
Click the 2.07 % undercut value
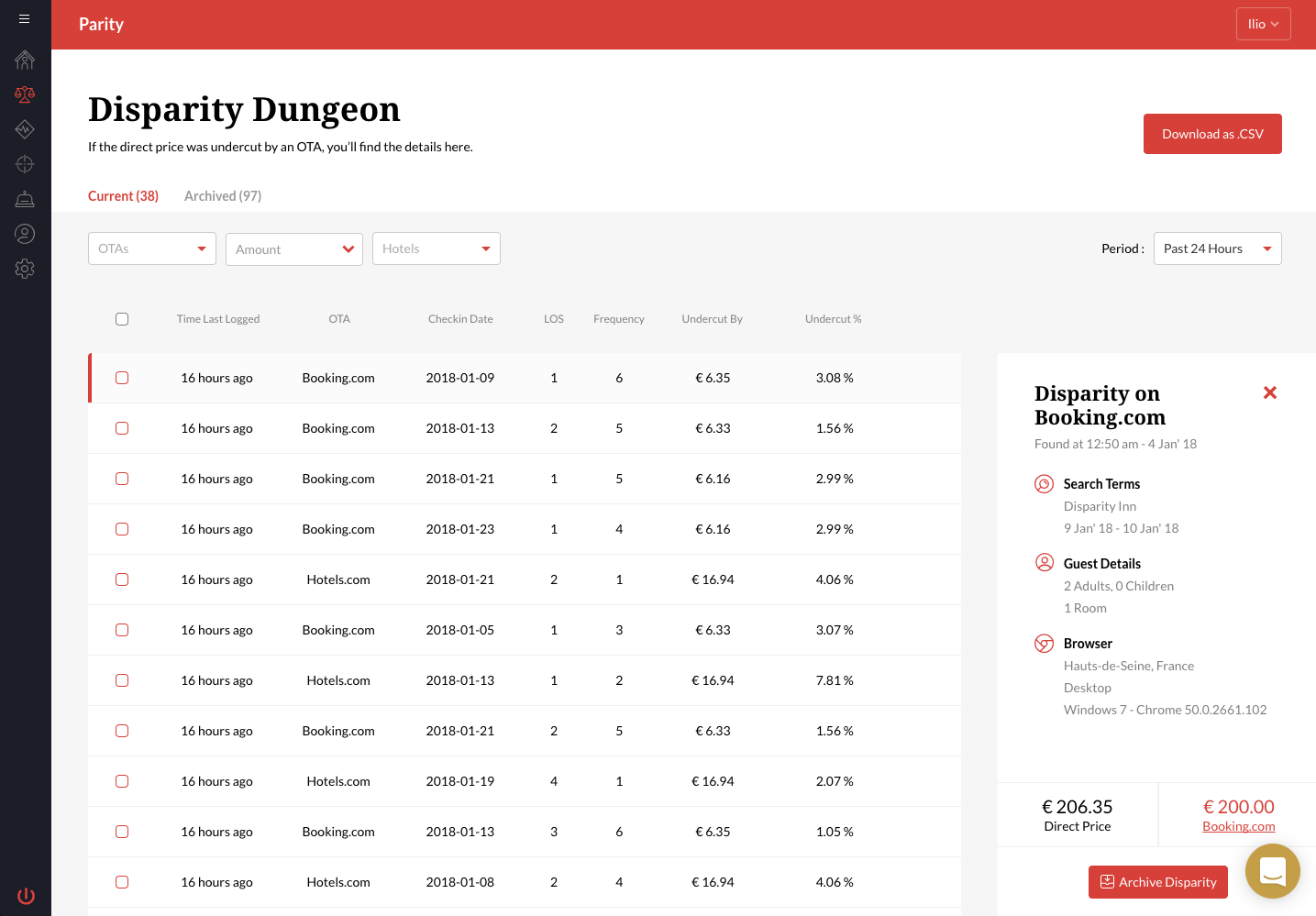(835, 781)
